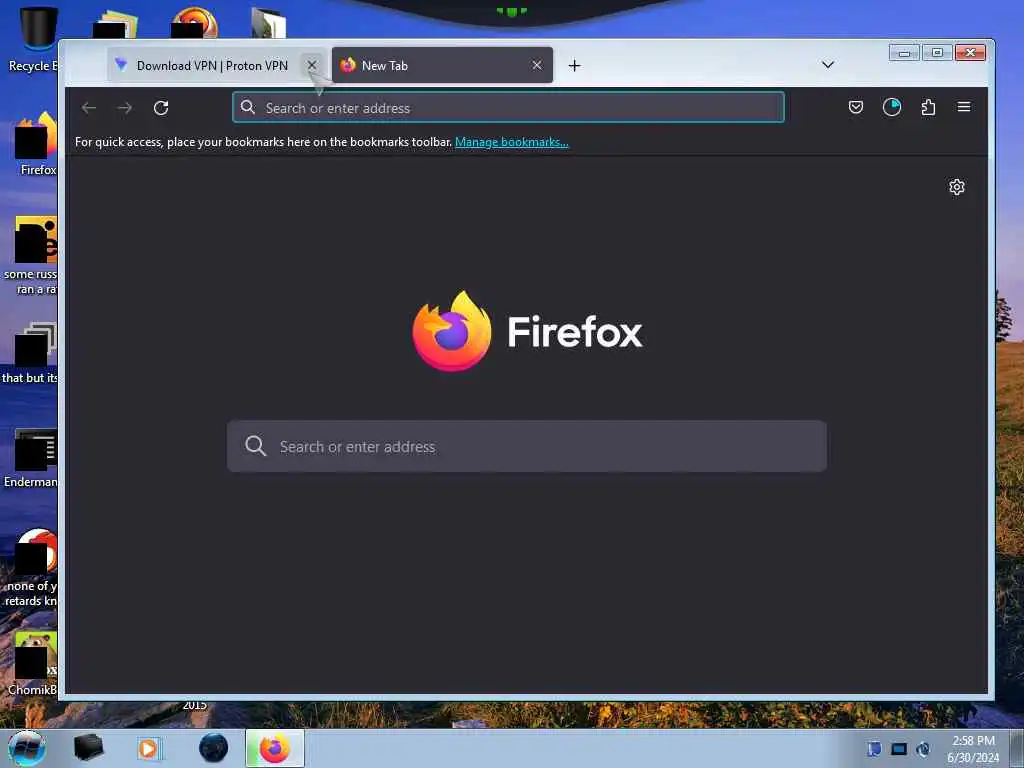The width and height of the screenshot is (1024, 768).
Task: Click magnifier icon in address bar
Action: click(248, 108)
